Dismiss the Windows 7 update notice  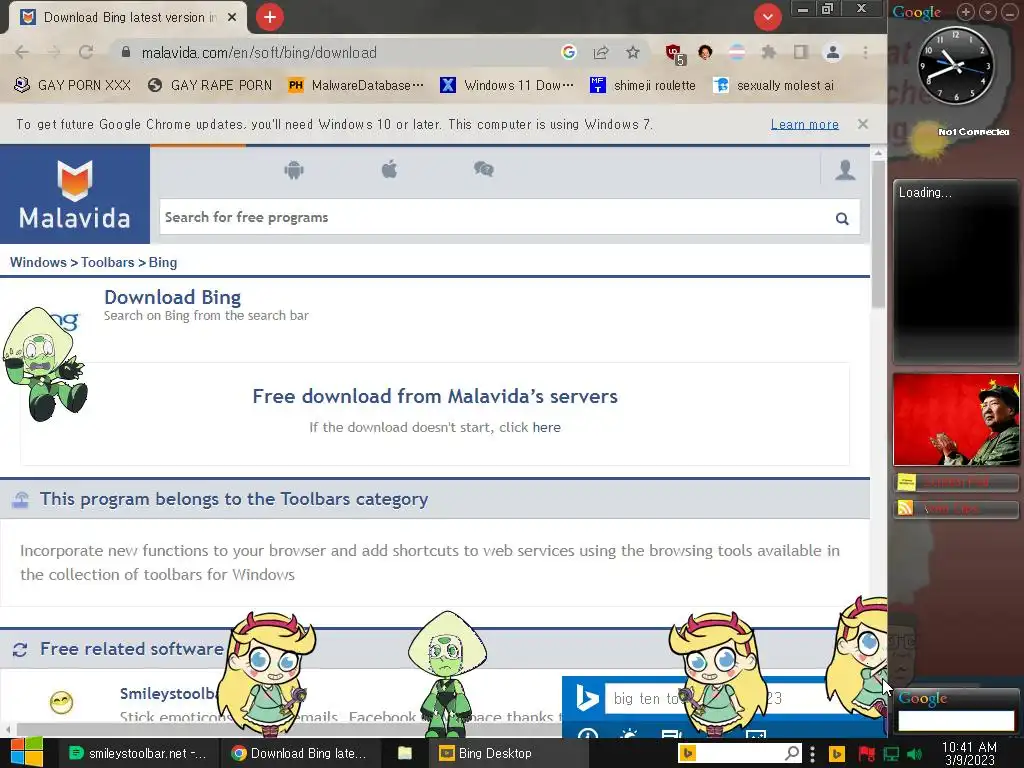863,124
